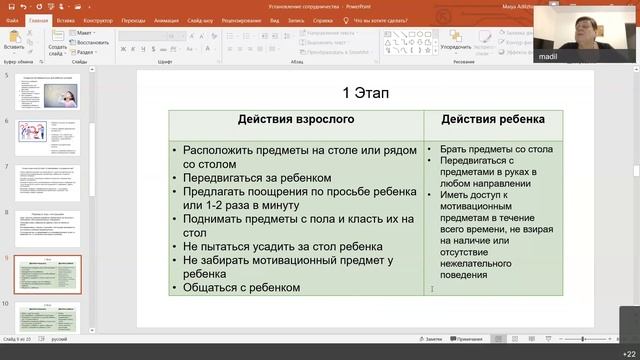This screenshot has width=640, height=360.
Task: Switch to slide sorter view icon
Action: (x=515, y=339)
